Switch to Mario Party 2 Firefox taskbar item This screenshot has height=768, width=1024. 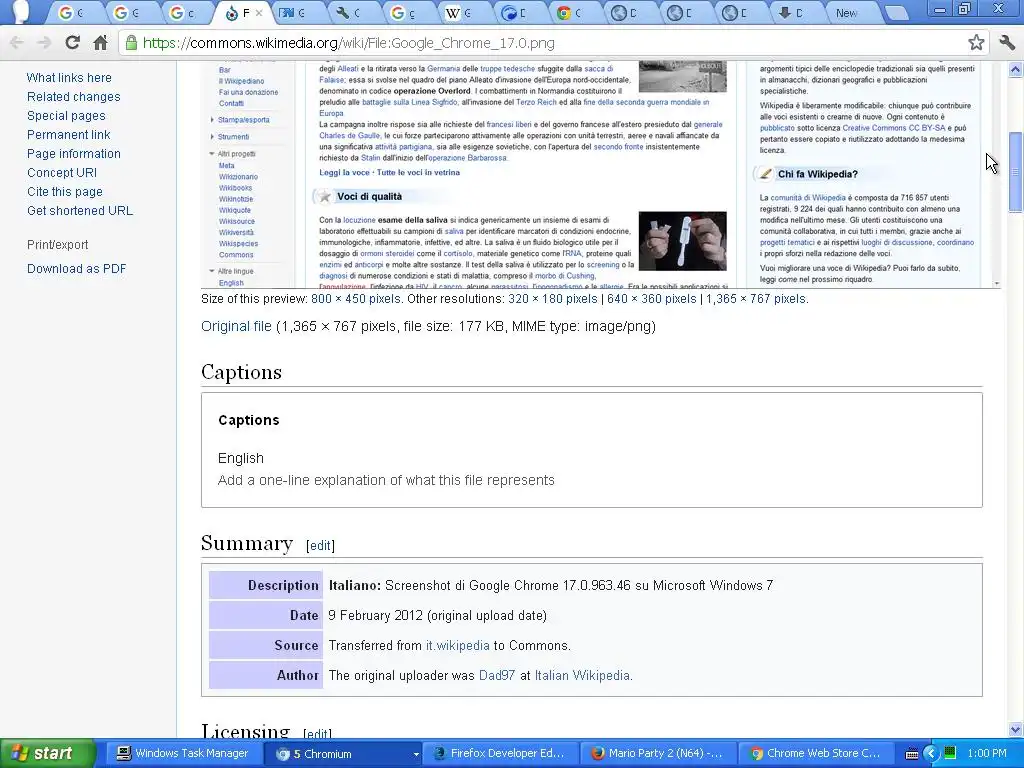click(658, 754)
